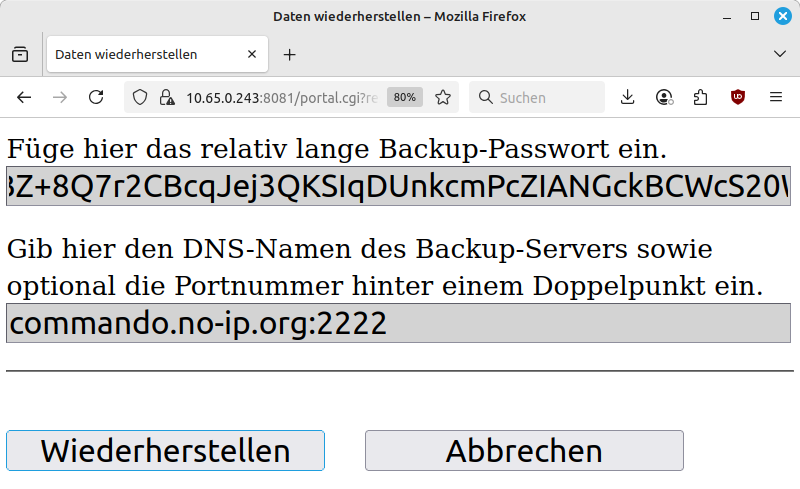Open the Firefox account menu
This screenshot has width=800, height=489.
[664, 97]
